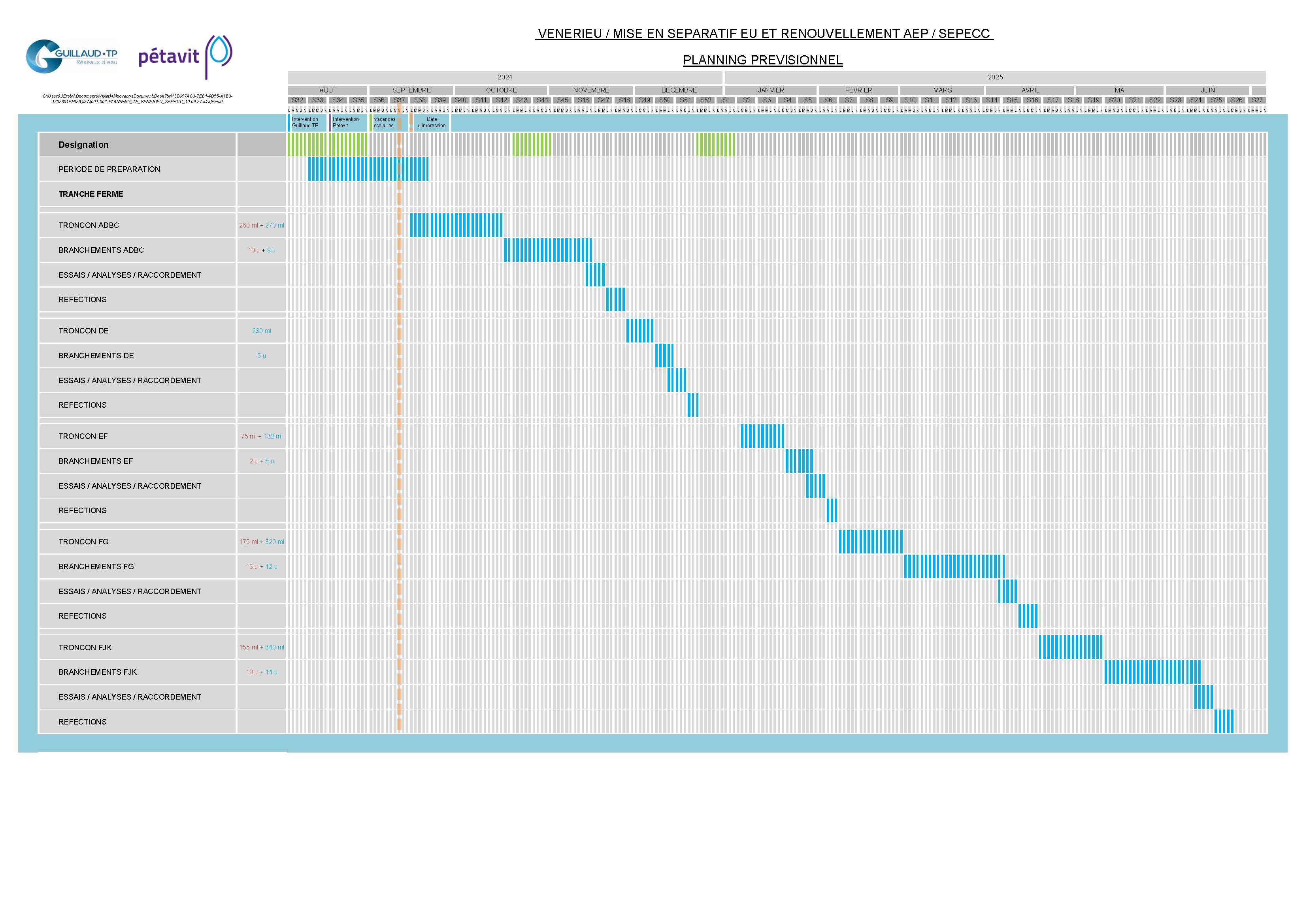Click the green October school holiday bar

(532, 145)
